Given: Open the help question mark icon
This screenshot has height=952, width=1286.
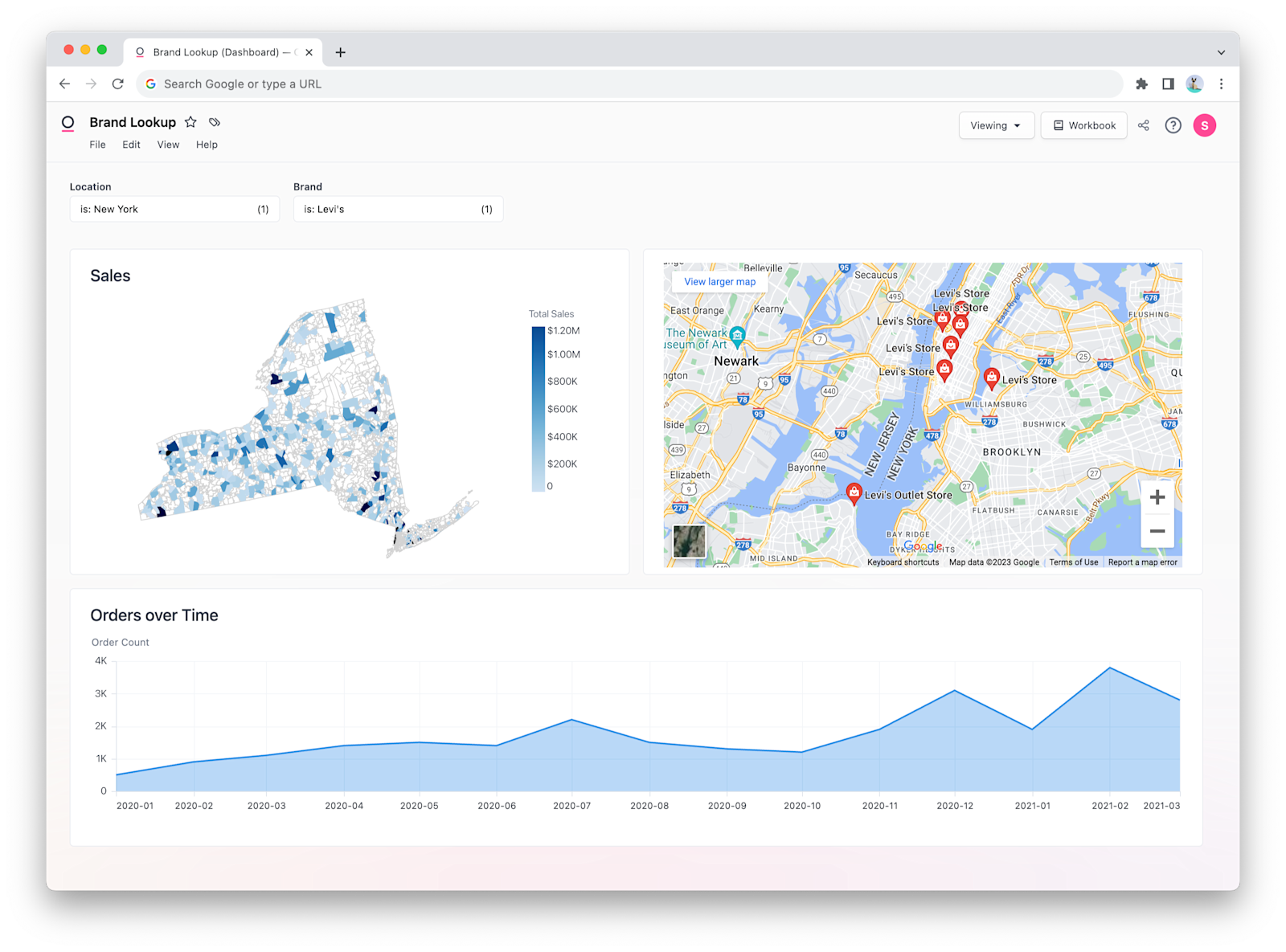Looking at the screenshot, I should point(1173,125).
